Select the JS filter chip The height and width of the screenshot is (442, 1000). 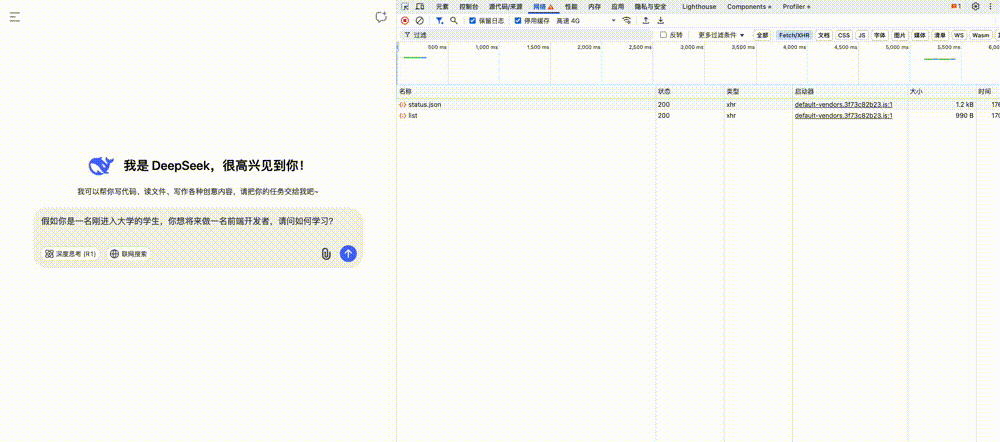(862, 35)
